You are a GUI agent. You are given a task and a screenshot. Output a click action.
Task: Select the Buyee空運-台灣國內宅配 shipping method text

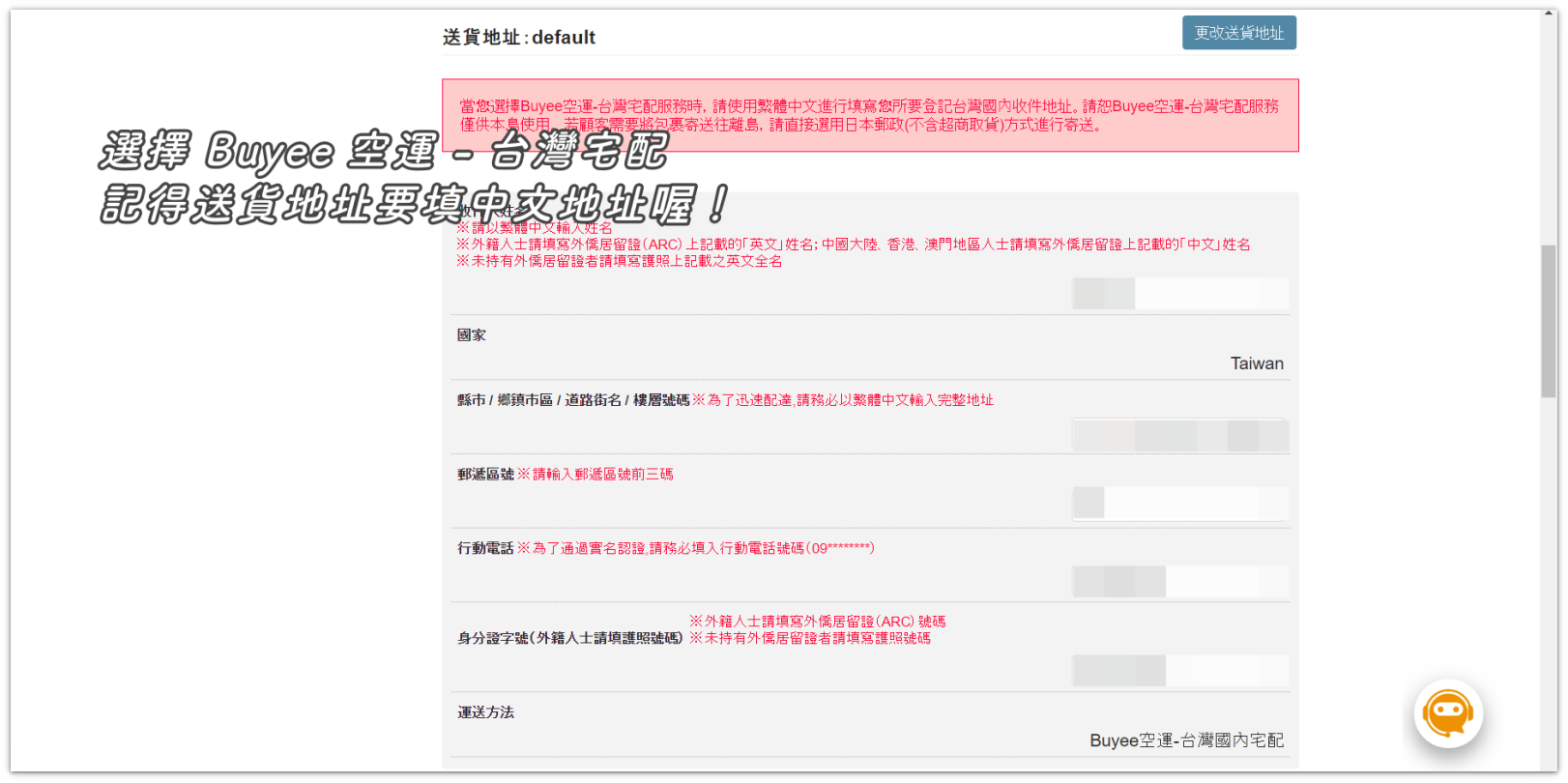tap(1186, 740)
